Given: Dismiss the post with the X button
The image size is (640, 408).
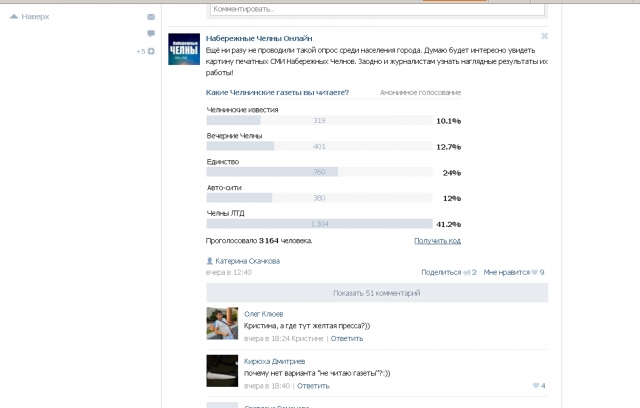Looking at the screenshot, I should click(x=544, y=36).
